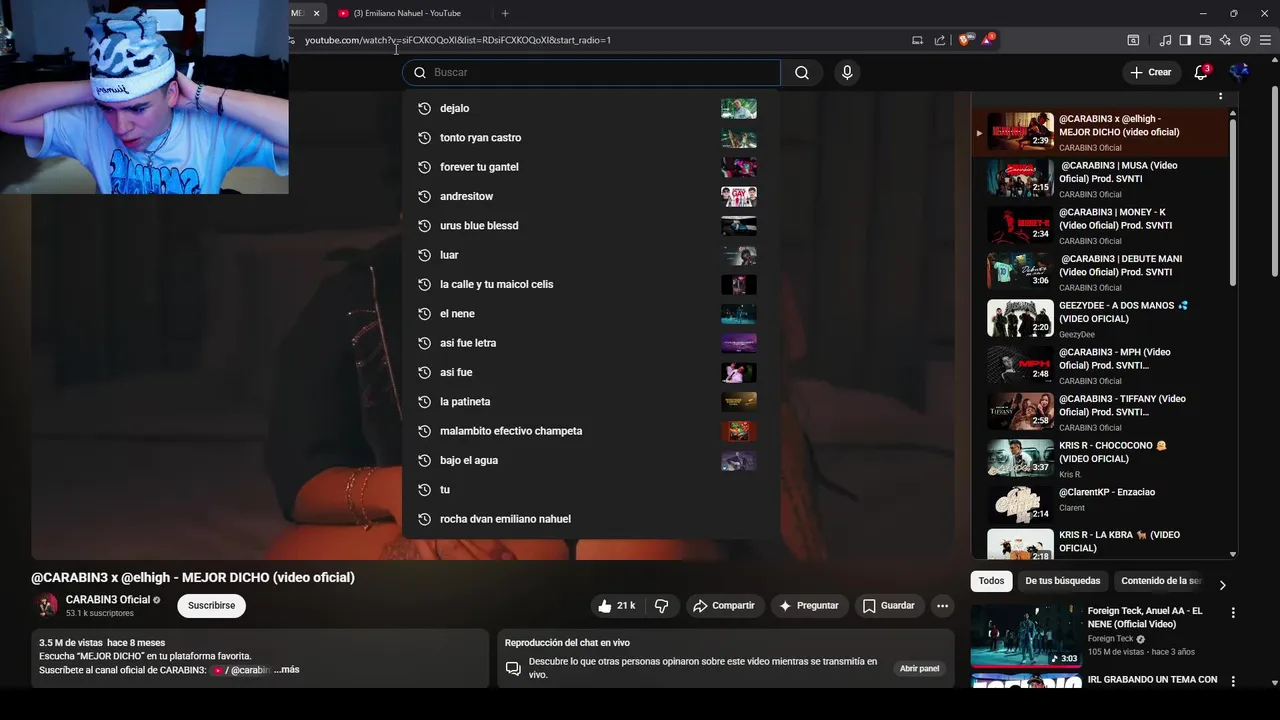Select 'De tus búsquedas' filter chip
The height and width of the screenshot is (720, 1280).
pos(1062,581)
